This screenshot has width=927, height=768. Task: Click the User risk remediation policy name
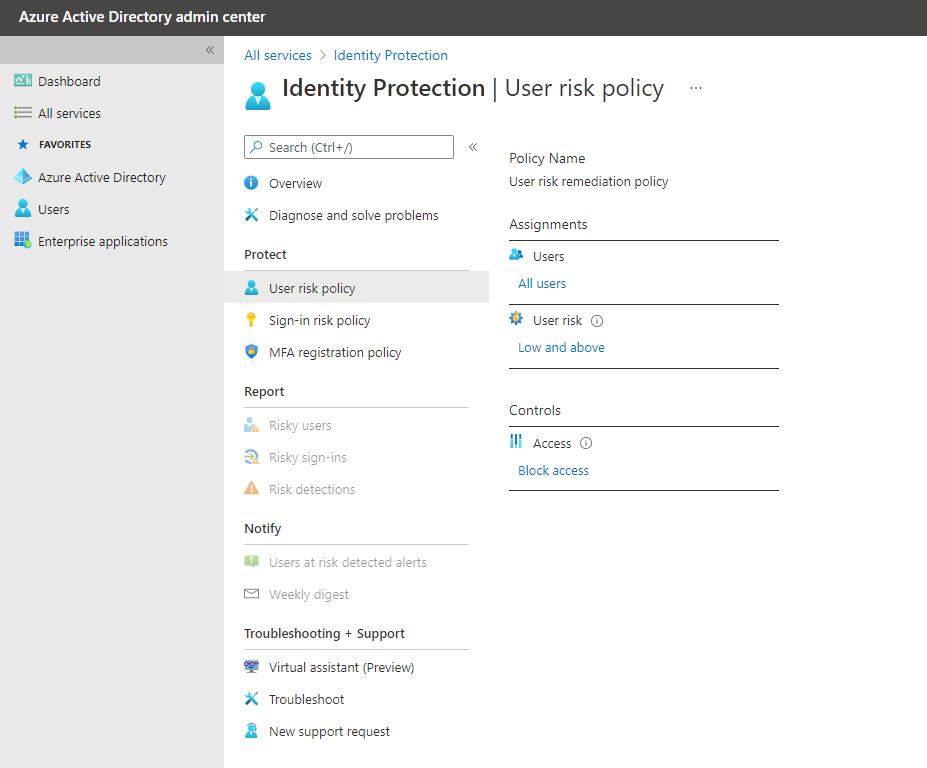(x=589, y=182)
